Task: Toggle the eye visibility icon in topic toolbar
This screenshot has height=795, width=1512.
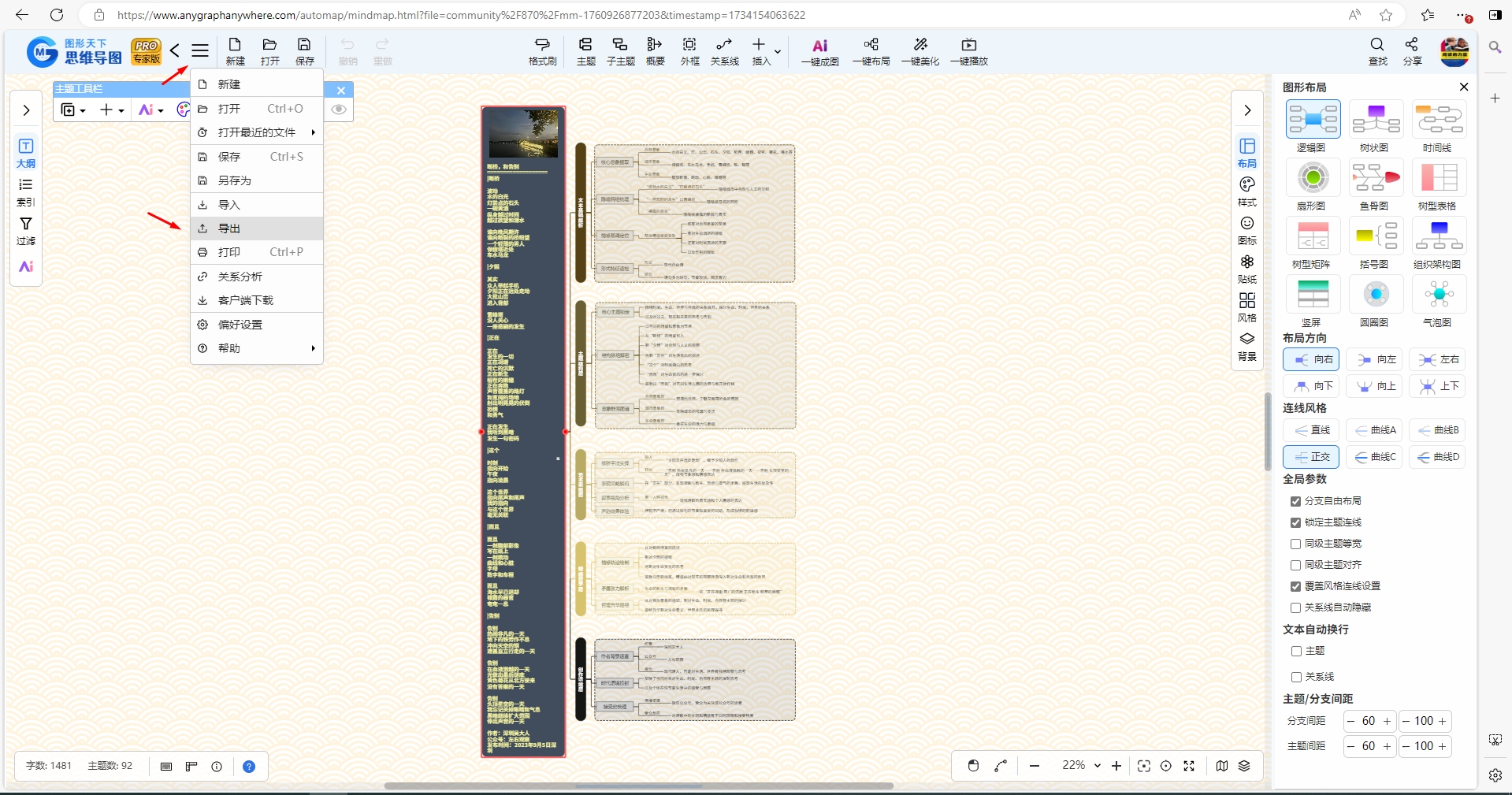Action: coord(339,110)
